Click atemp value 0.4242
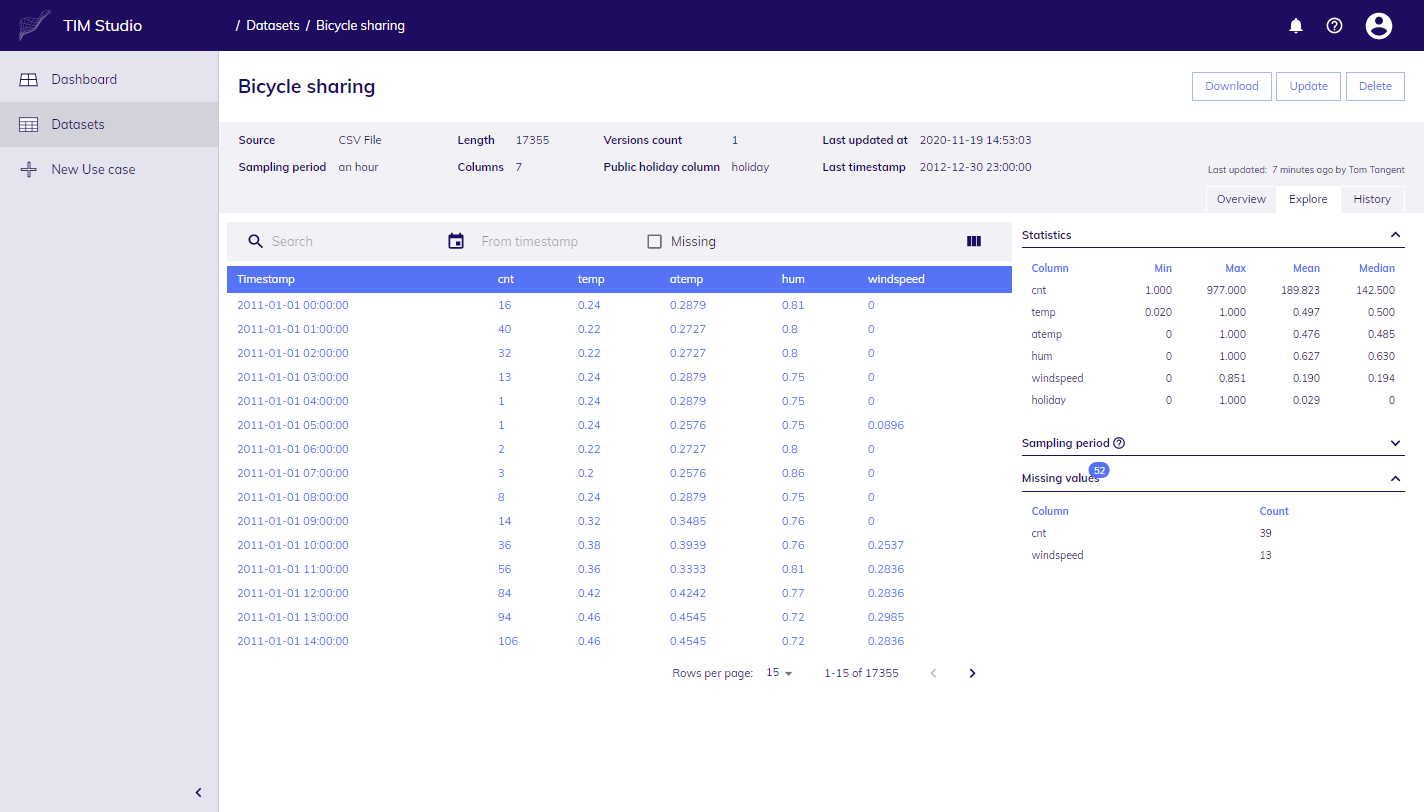The height and width of the screenshot is (812, 1424). click(x=688, y=593)
